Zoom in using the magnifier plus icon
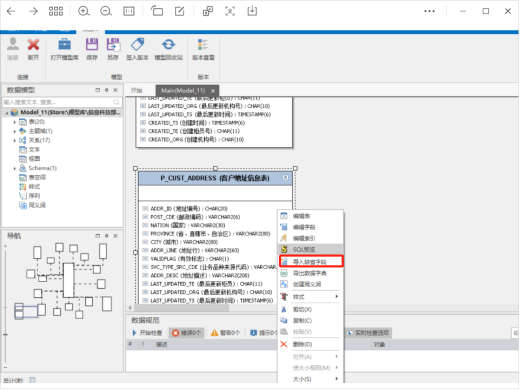Viewport: 520px width, 390px height. point(83,11)
